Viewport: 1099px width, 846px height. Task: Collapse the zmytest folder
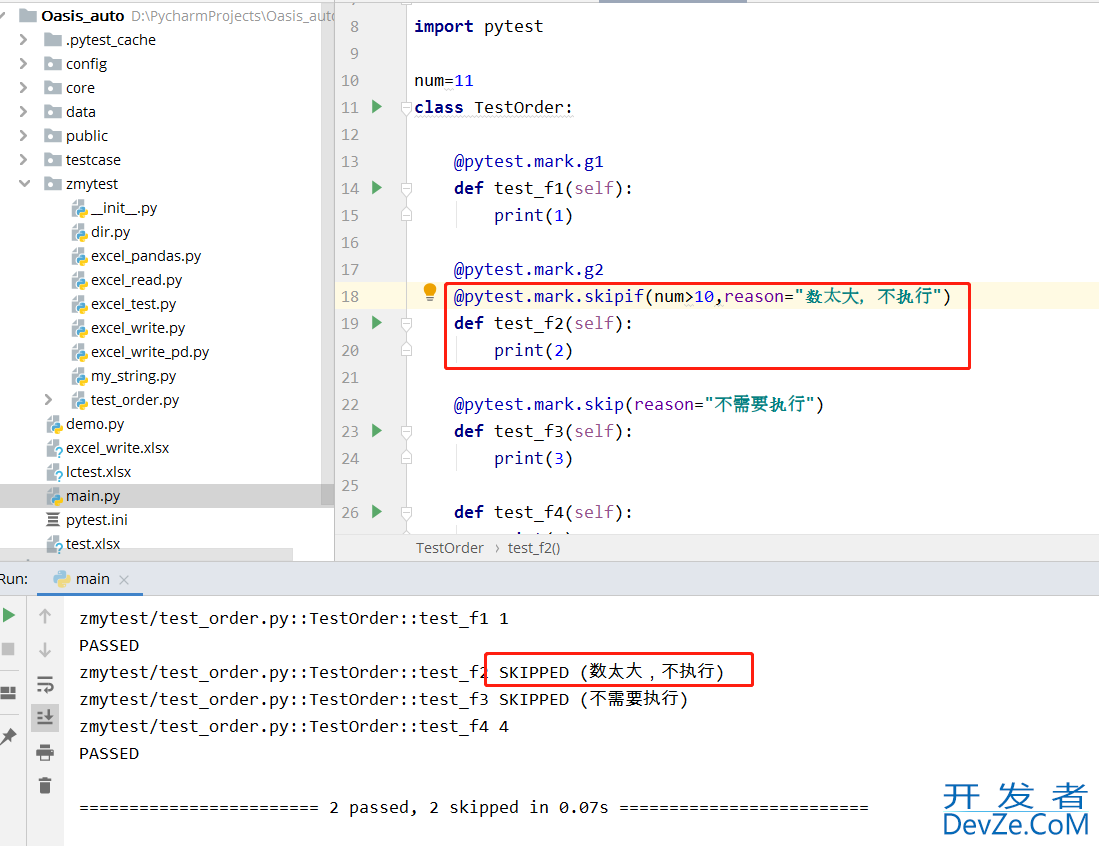click(x=24, y=184)
